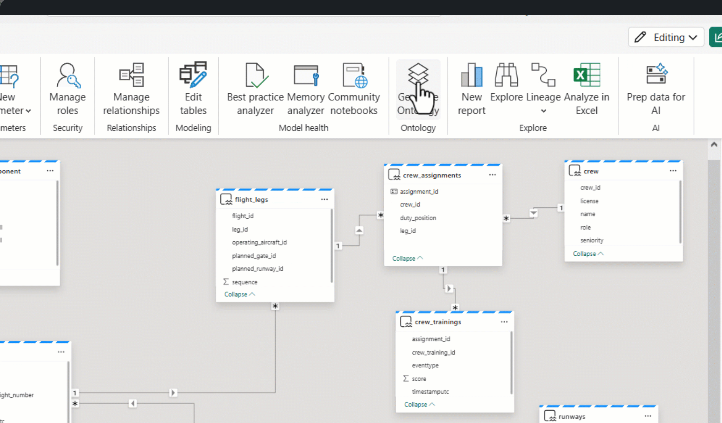Create a New report
The image size is (722, 423).
[472, 89]
